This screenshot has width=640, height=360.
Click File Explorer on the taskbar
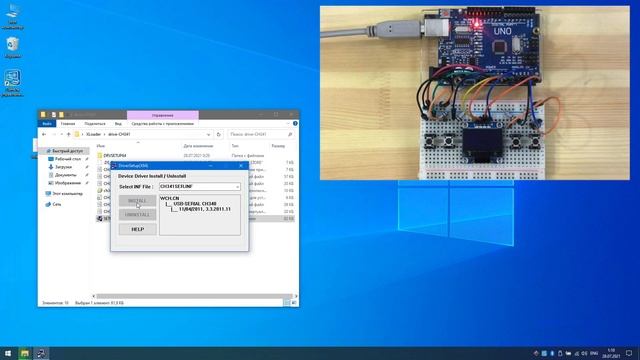click(25, 353)
